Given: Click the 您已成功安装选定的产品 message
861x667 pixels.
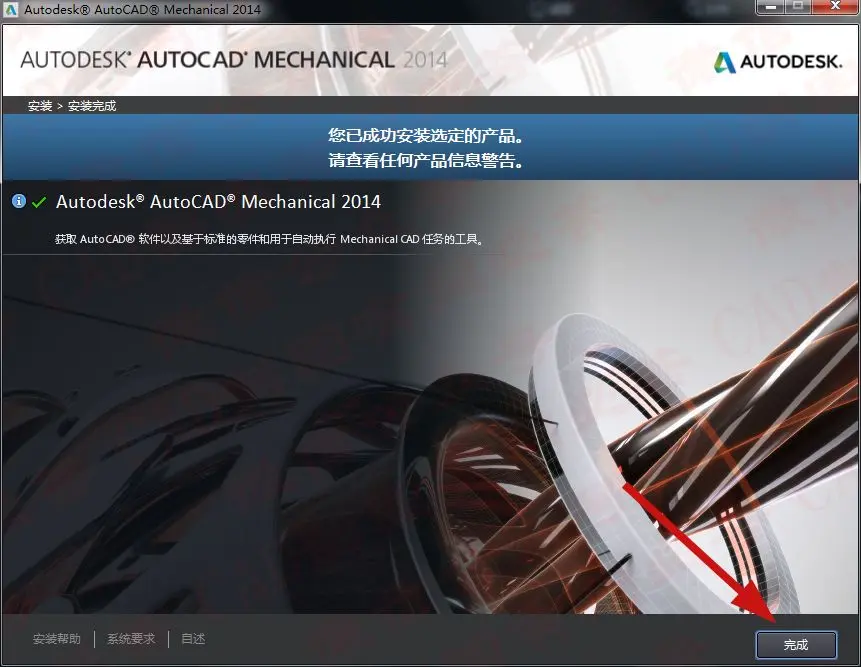Looking at the screenshot, I should tap(426, 135).
